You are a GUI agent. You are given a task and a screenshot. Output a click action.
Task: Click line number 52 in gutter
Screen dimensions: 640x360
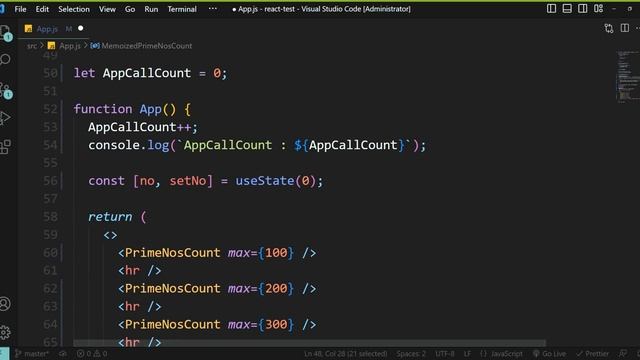(50, 109)
